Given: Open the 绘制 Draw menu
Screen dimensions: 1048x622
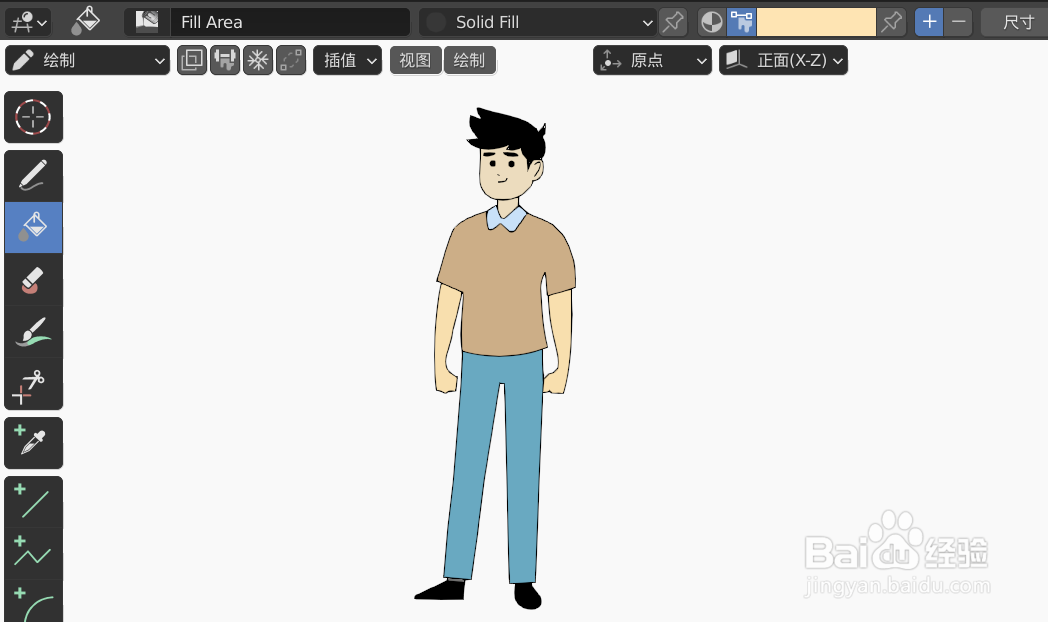Looking at the screenshot, I should tap(469, 60).
